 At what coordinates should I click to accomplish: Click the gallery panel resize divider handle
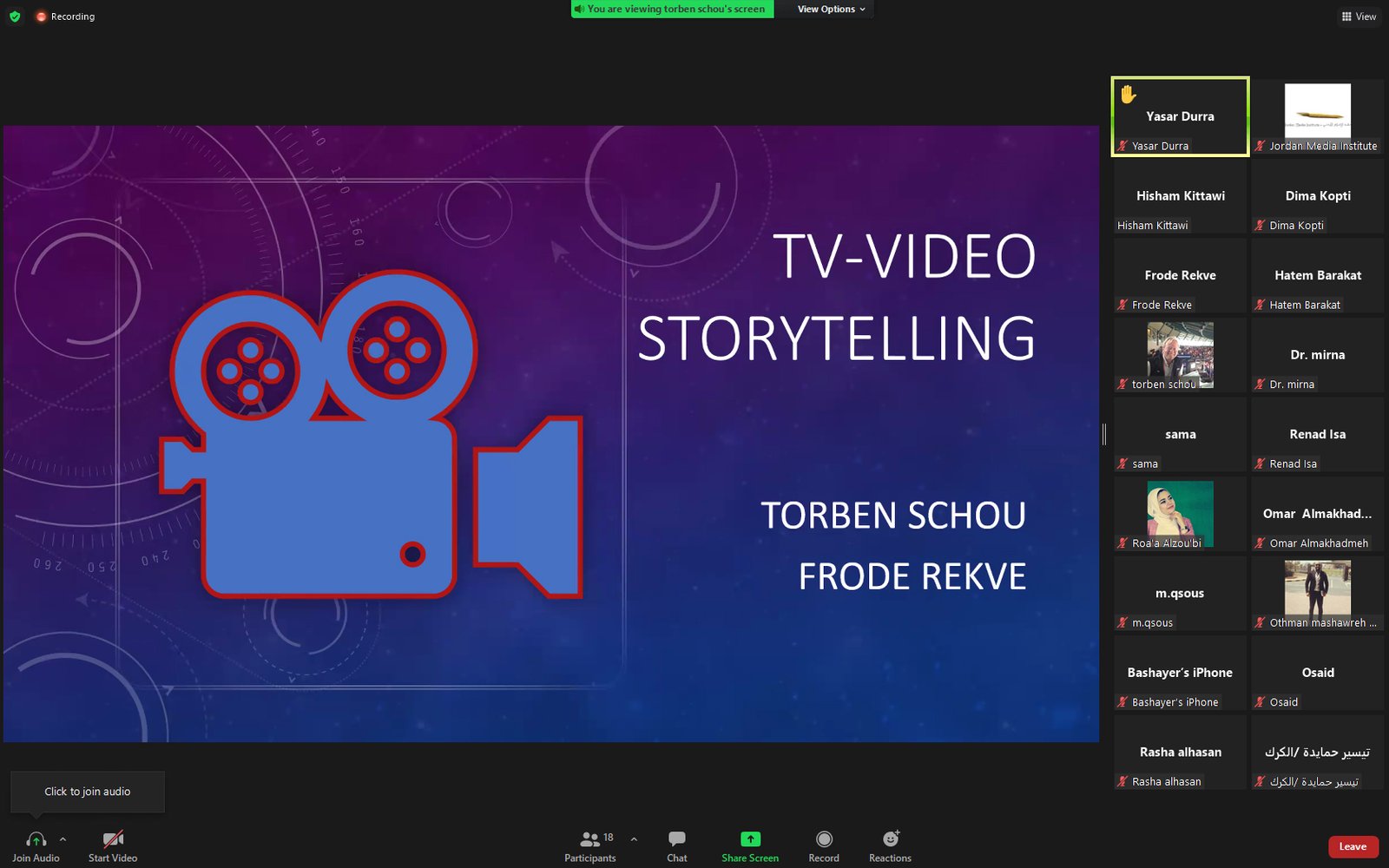pyautogui.click(x=1104, y=434)
